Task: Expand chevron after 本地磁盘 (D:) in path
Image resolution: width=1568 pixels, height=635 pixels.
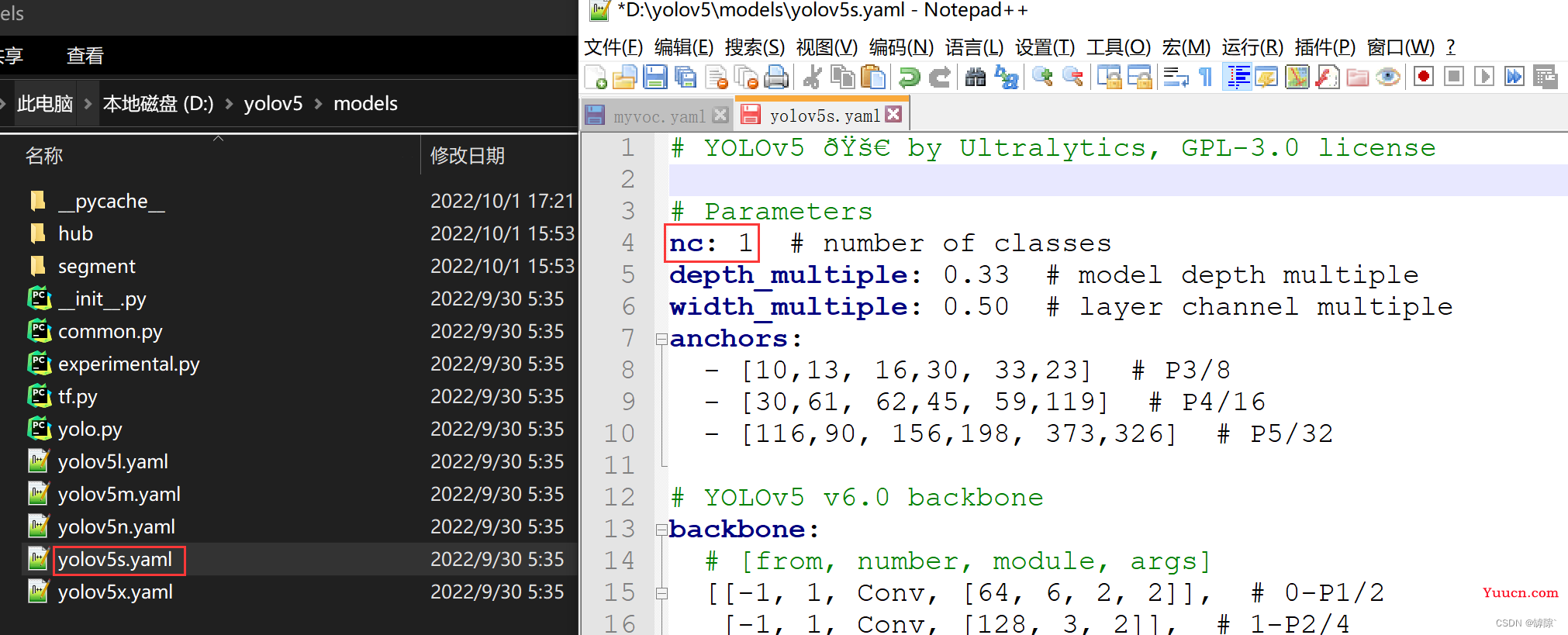Action: click(x=229, y=103)
